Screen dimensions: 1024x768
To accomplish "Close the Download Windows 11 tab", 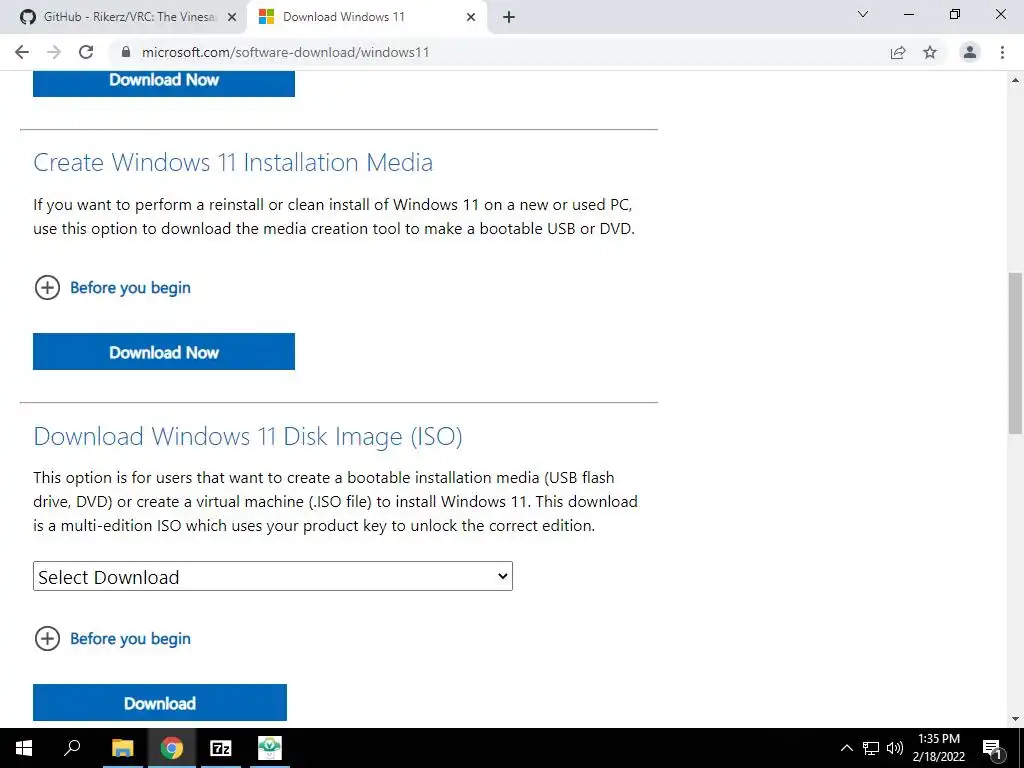I will point(471,17).
